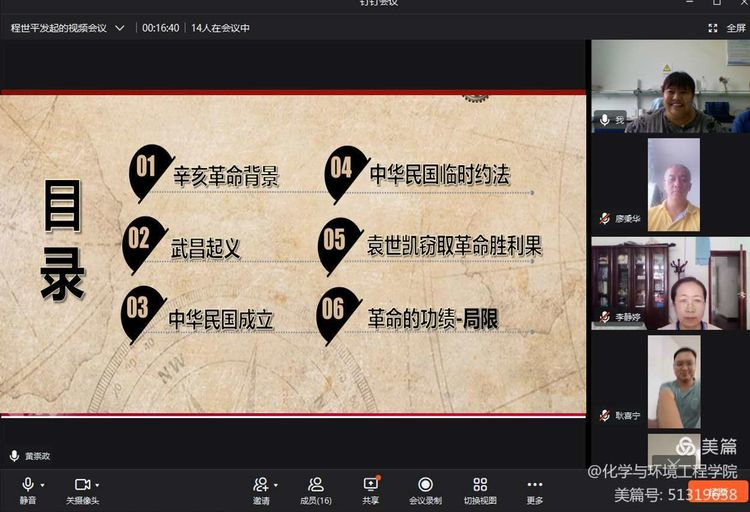750x512 pixels.
Task: Start 会议录制 meeting recording
Action: [425, 489]
